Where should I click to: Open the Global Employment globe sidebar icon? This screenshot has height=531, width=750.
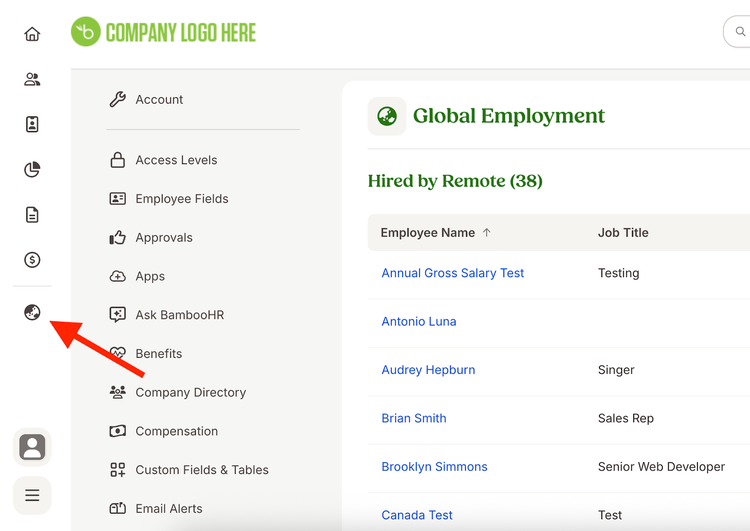(32, 312)
